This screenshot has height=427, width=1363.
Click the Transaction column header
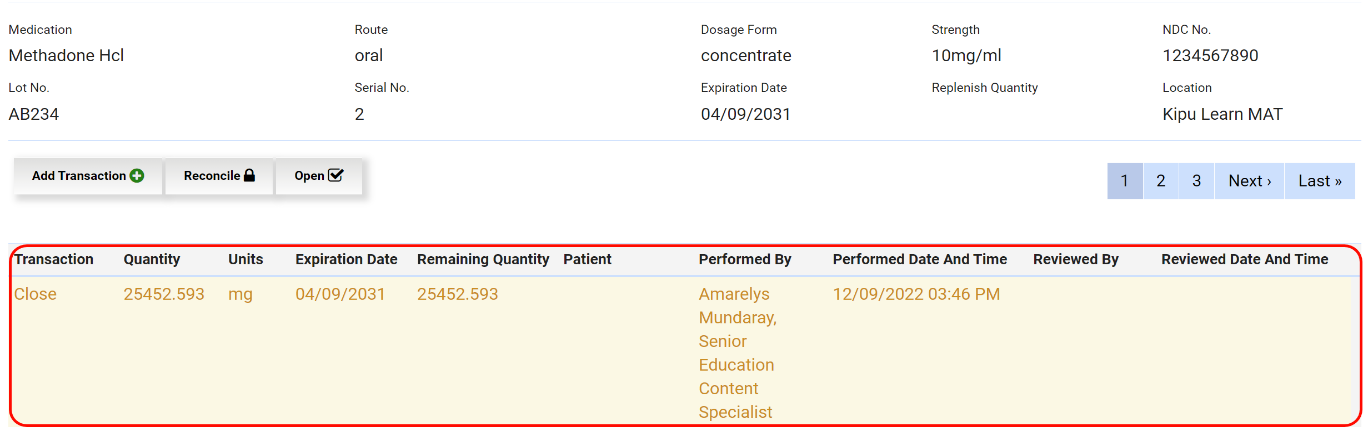click(x=54, y=259)
